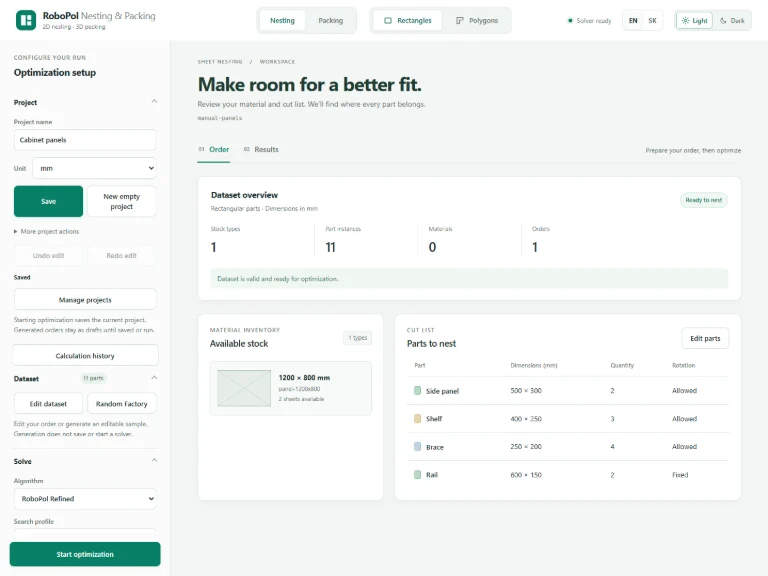Open the Algorithm RoboPol Refined dropdown
The image size is (768, 576).
point(85,499)
